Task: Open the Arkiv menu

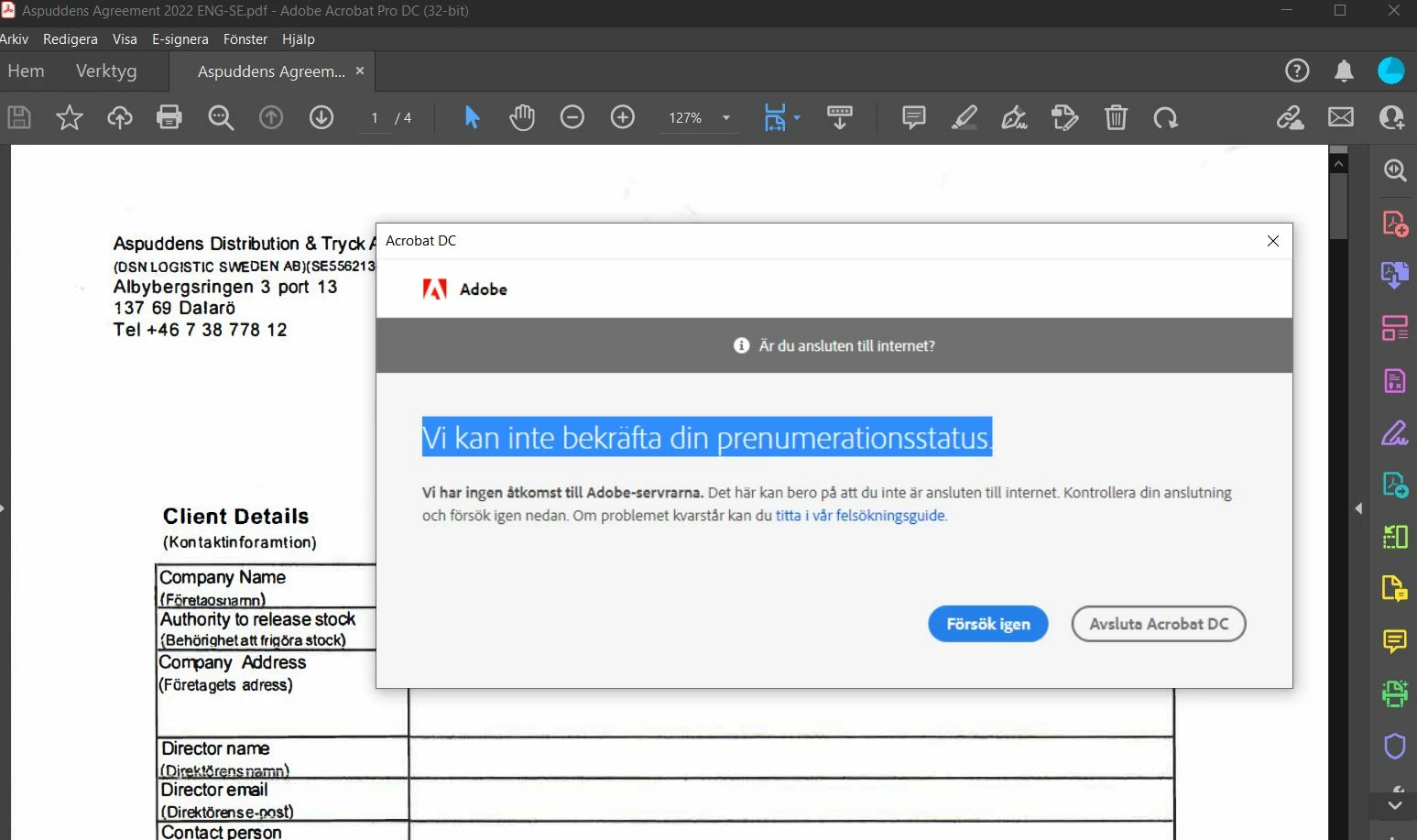Action: (14, 39)
